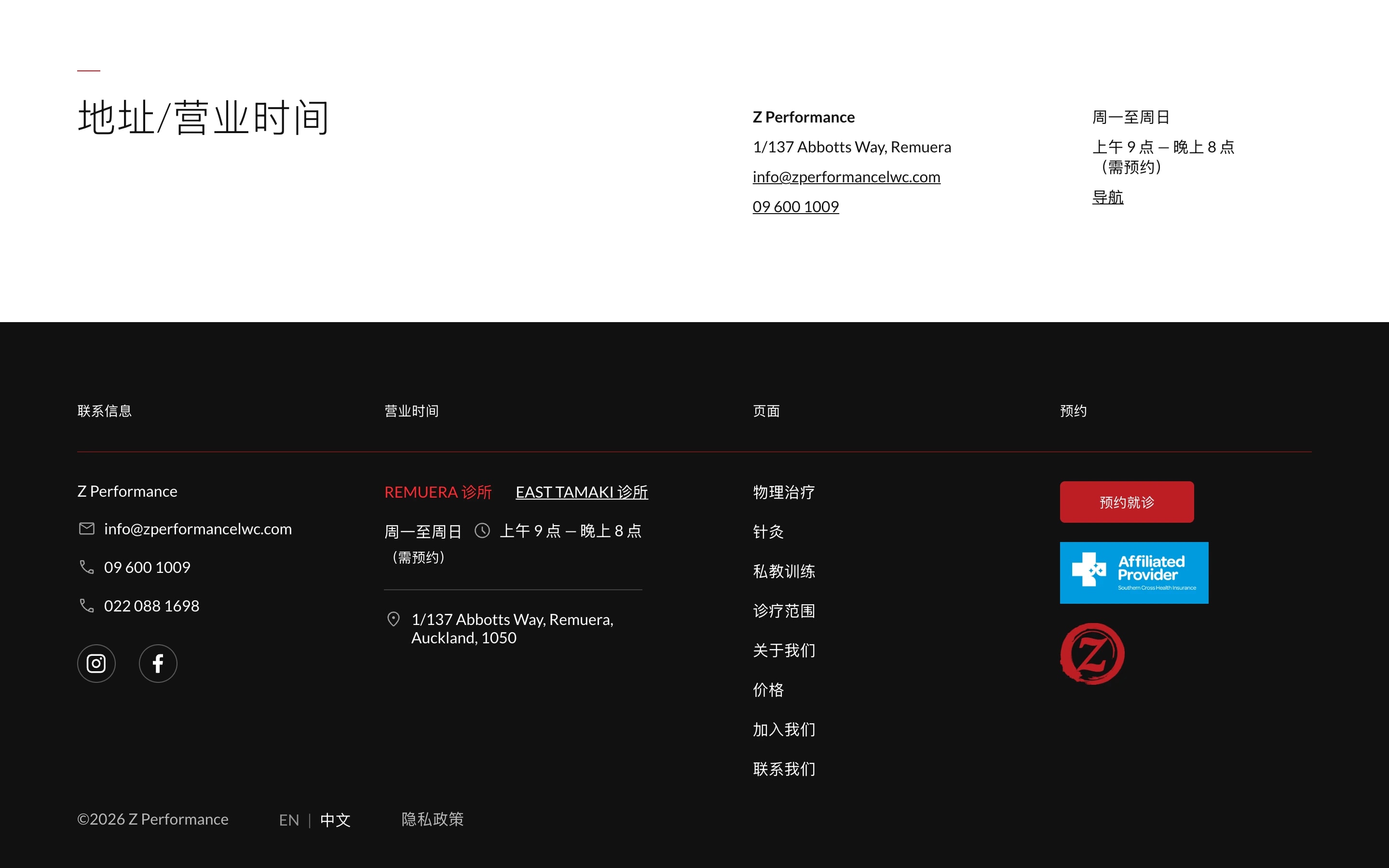Select the REMUERA 诊所 tab
Viewport: 1389px width, 868px height.
tap(438, 492)
